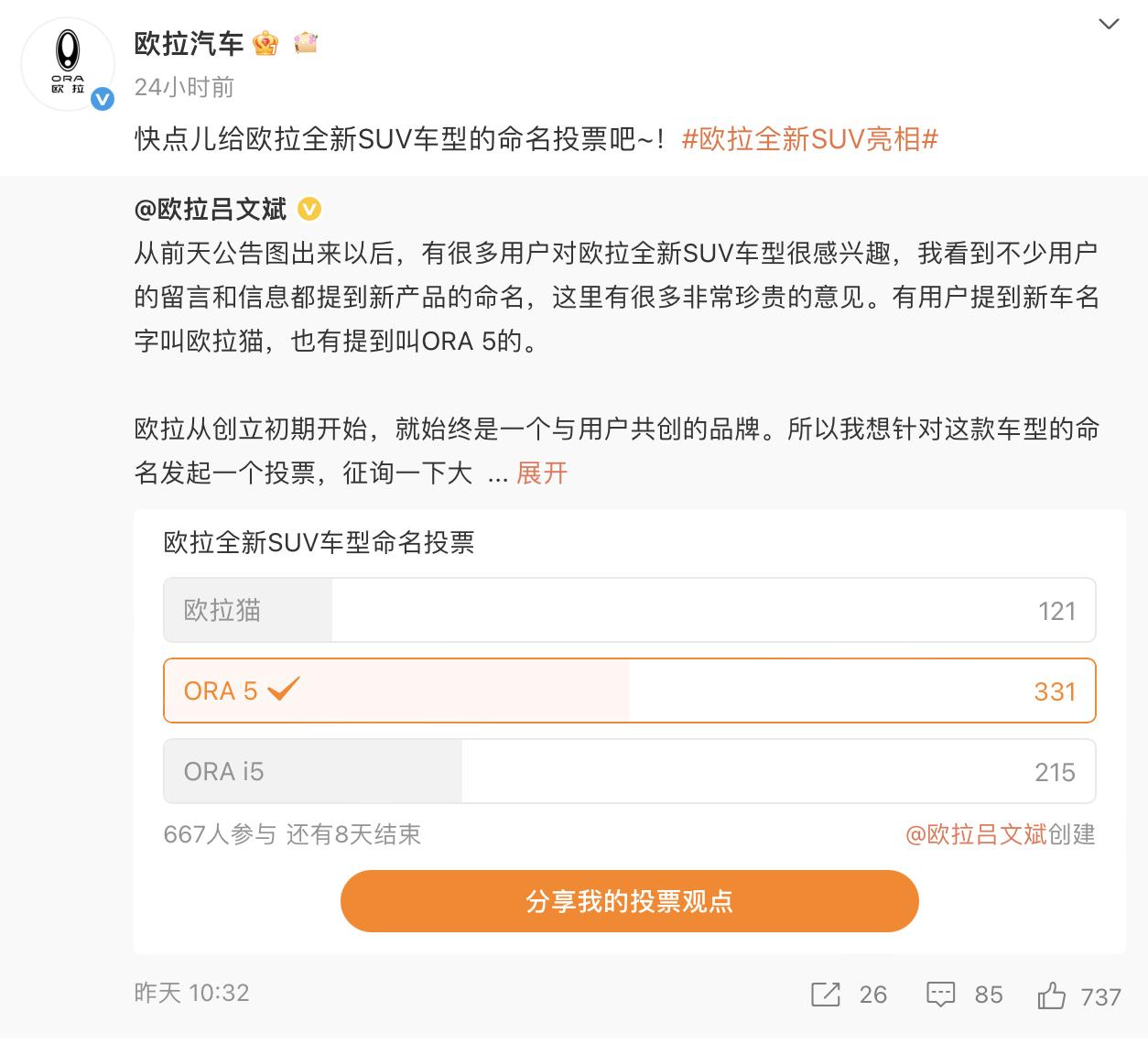Click the 欧拉汽车 account name
This screenshot has width=1148, height=1044.
pyautogui.click(x=189, y=43)
